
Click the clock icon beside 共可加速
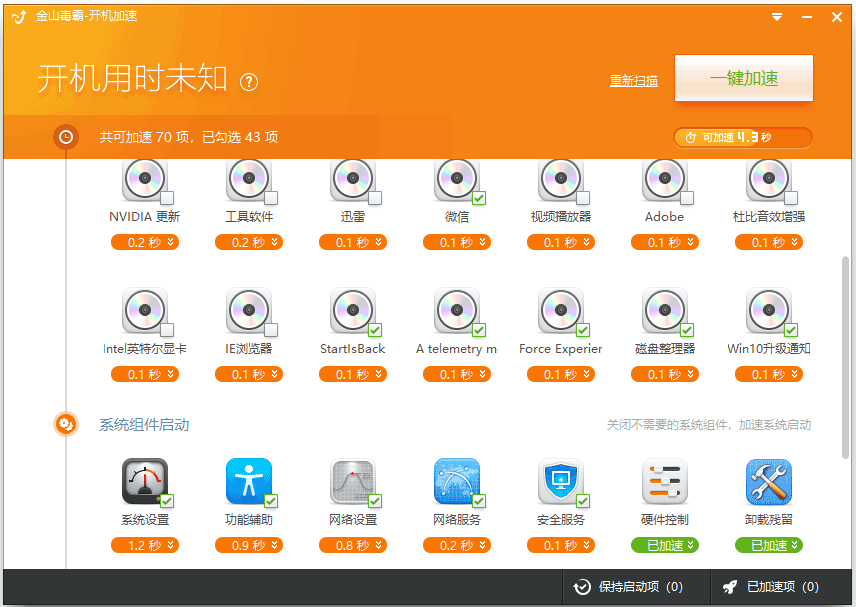click(x=66, y=136)
